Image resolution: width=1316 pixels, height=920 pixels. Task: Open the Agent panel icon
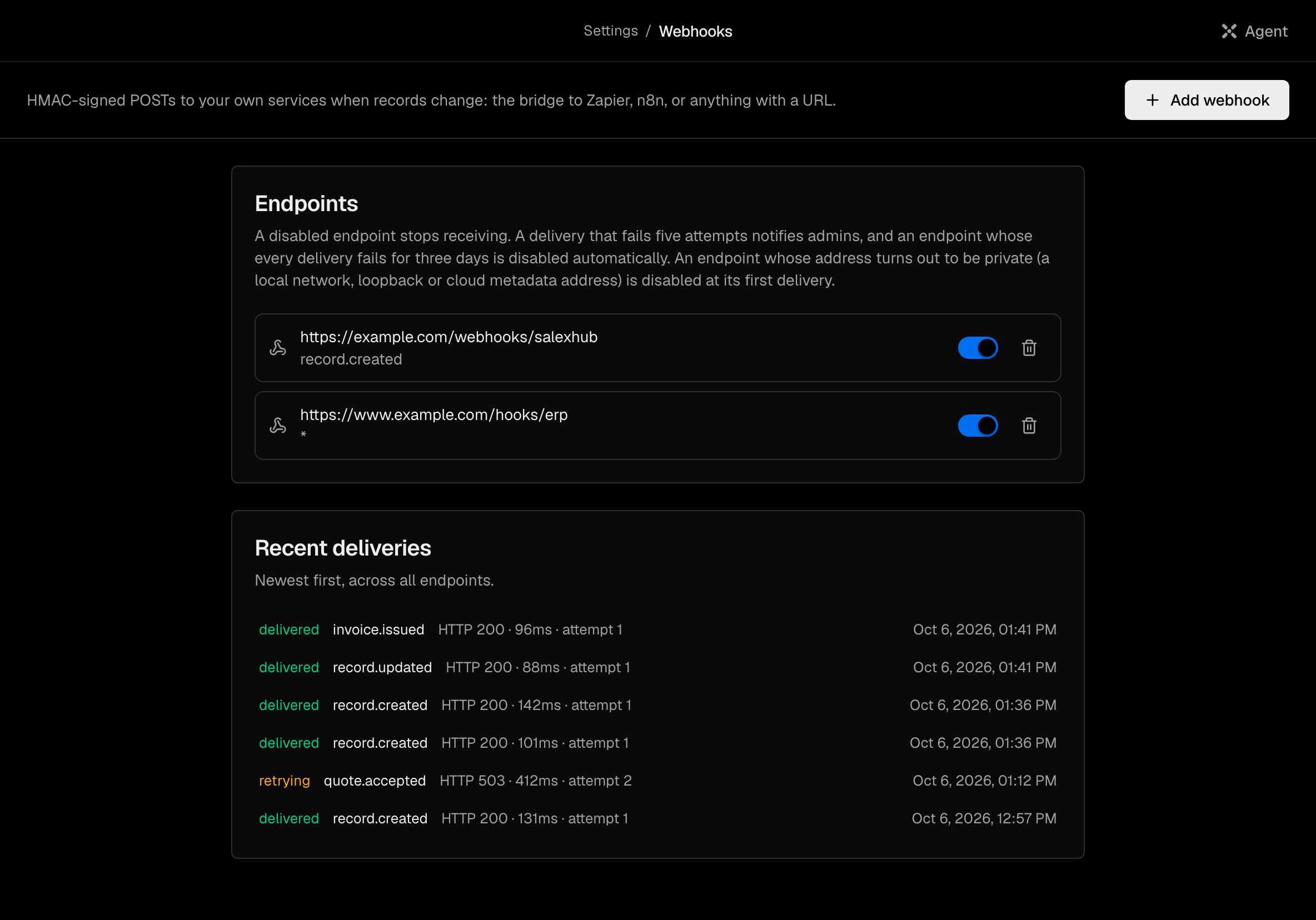pos(1228,31)
